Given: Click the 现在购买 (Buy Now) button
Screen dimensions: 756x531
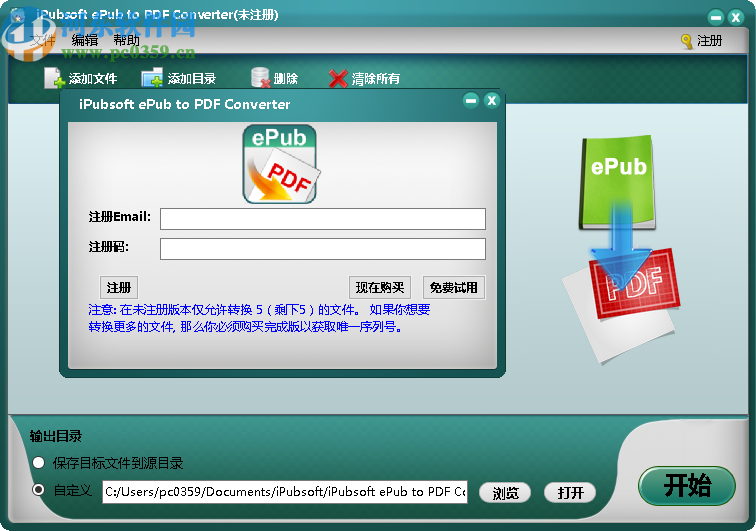Looking at the screenshot, I should [380, 288].
